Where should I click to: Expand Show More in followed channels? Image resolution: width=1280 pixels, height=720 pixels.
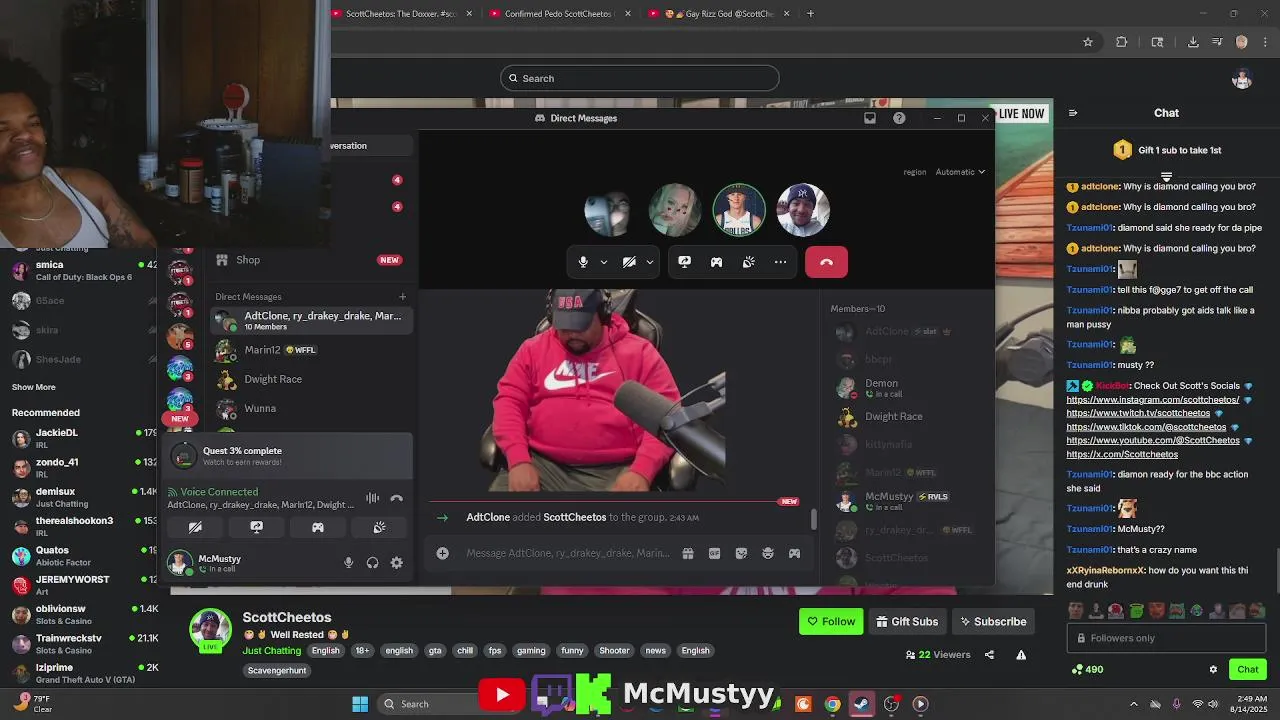tap(33, 387)
